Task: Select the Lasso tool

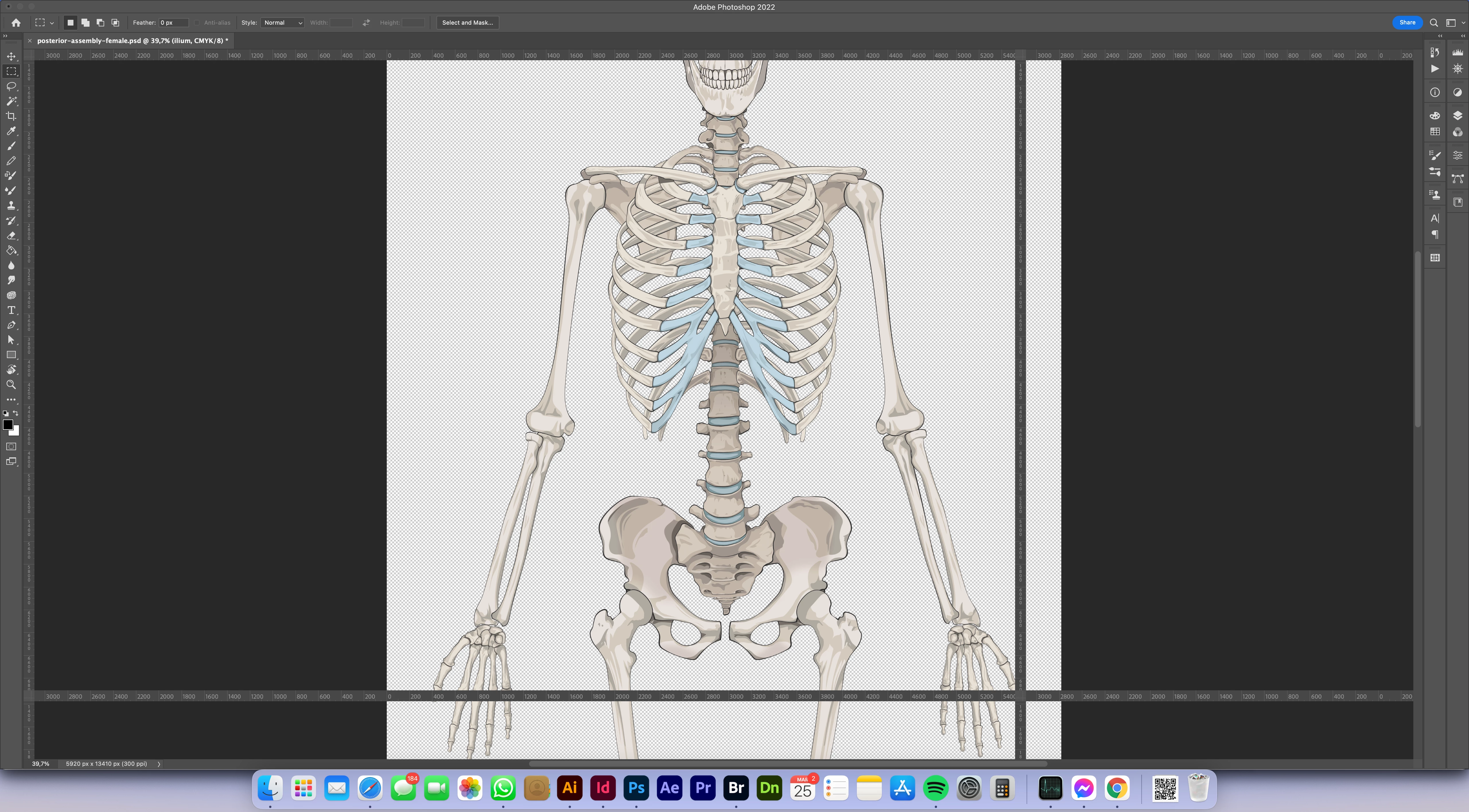Action: coord(11,86)
